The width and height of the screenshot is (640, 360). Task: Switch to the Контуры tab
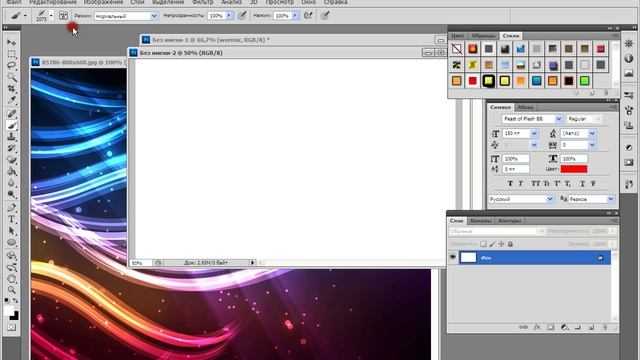tap(510, 221)
